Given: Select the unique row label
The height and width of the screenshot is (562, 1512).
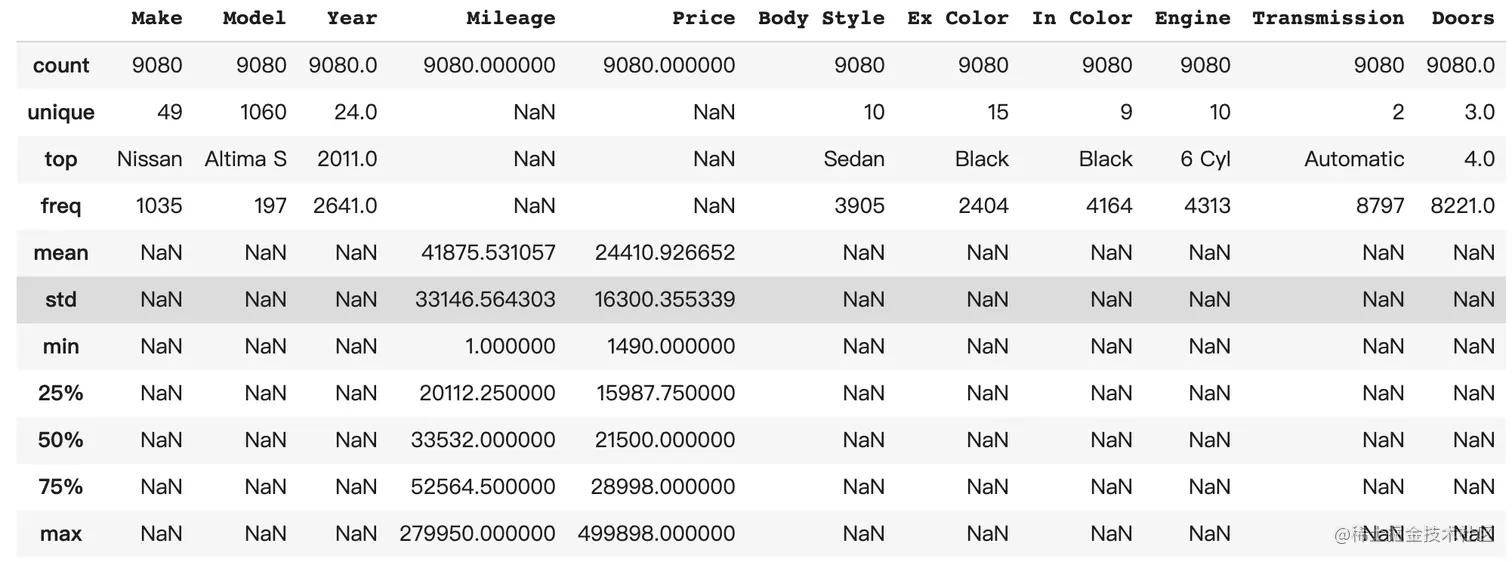Looking at the screenshot, I should click(61, 112).
